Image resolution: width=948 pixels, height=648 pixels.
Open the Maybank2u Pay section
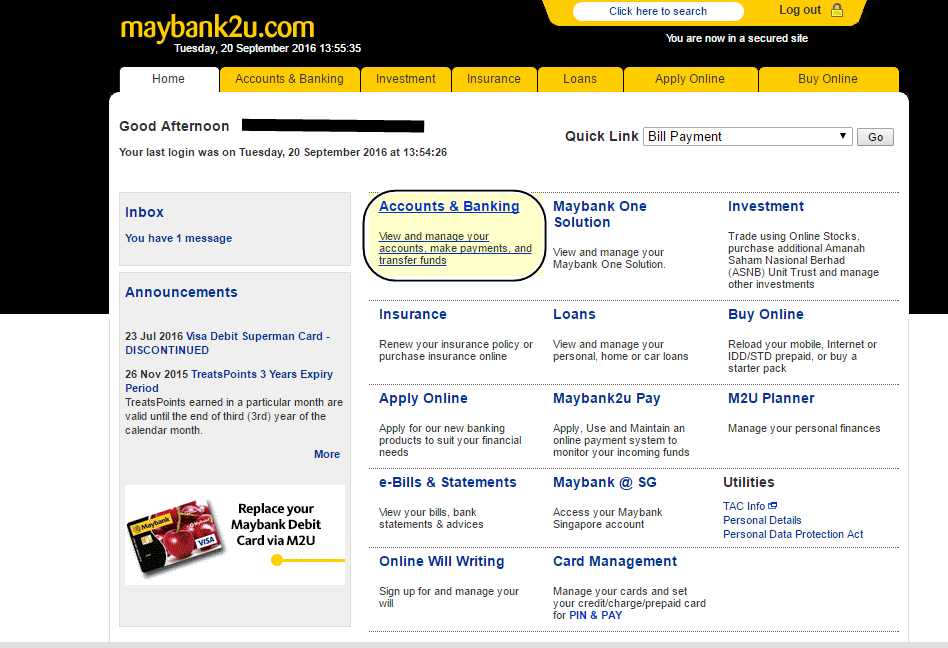606,398
